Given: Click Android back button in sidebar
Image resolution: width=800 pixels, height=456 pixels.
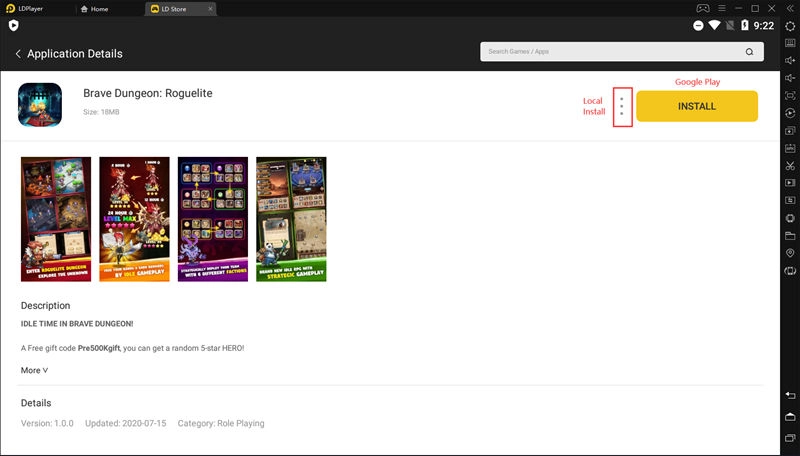Looking at the screenshot, I should click(790, 396).
